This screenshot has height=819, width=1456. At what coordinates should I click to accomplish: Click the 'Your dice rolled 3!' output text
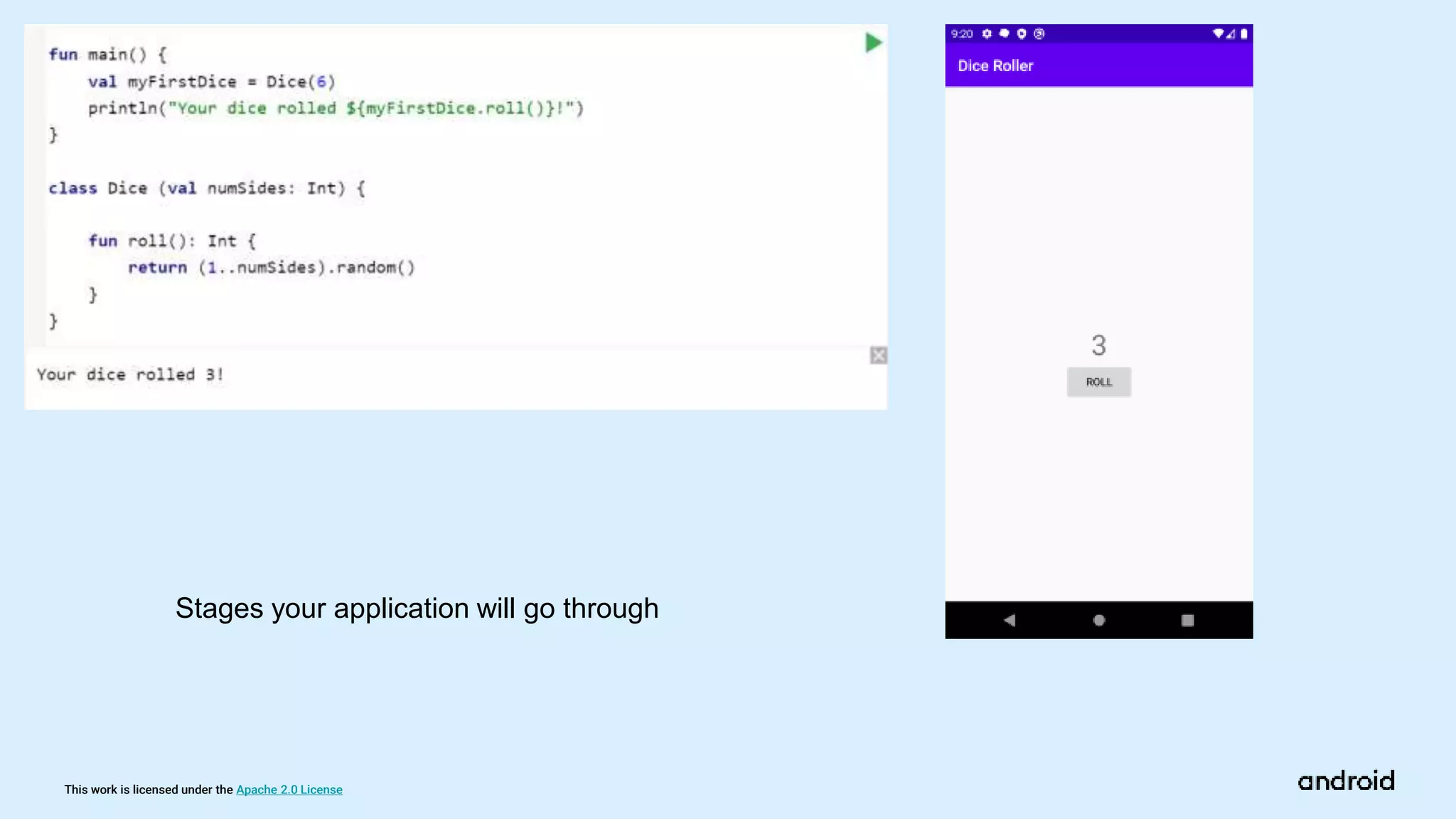coord(130,375)
